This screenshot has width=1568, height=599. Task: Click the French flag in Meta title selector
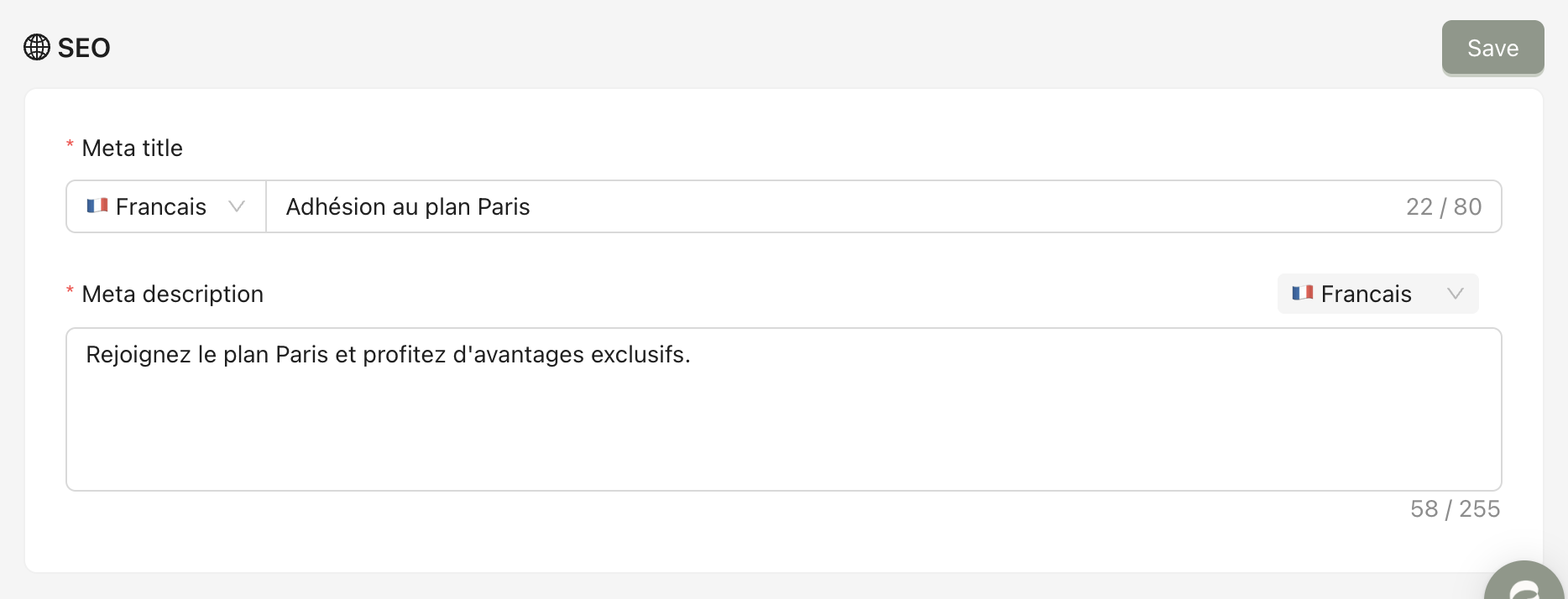97,206
